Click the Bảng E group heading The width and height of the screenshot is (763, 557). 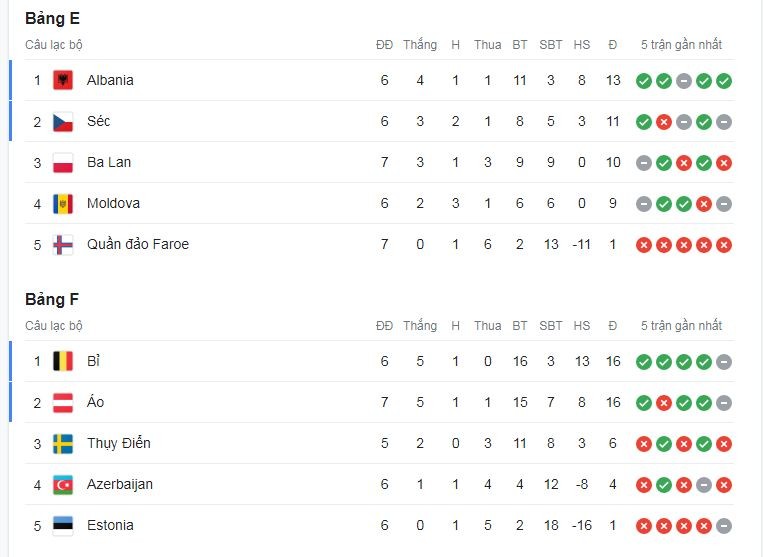point(52,18)
